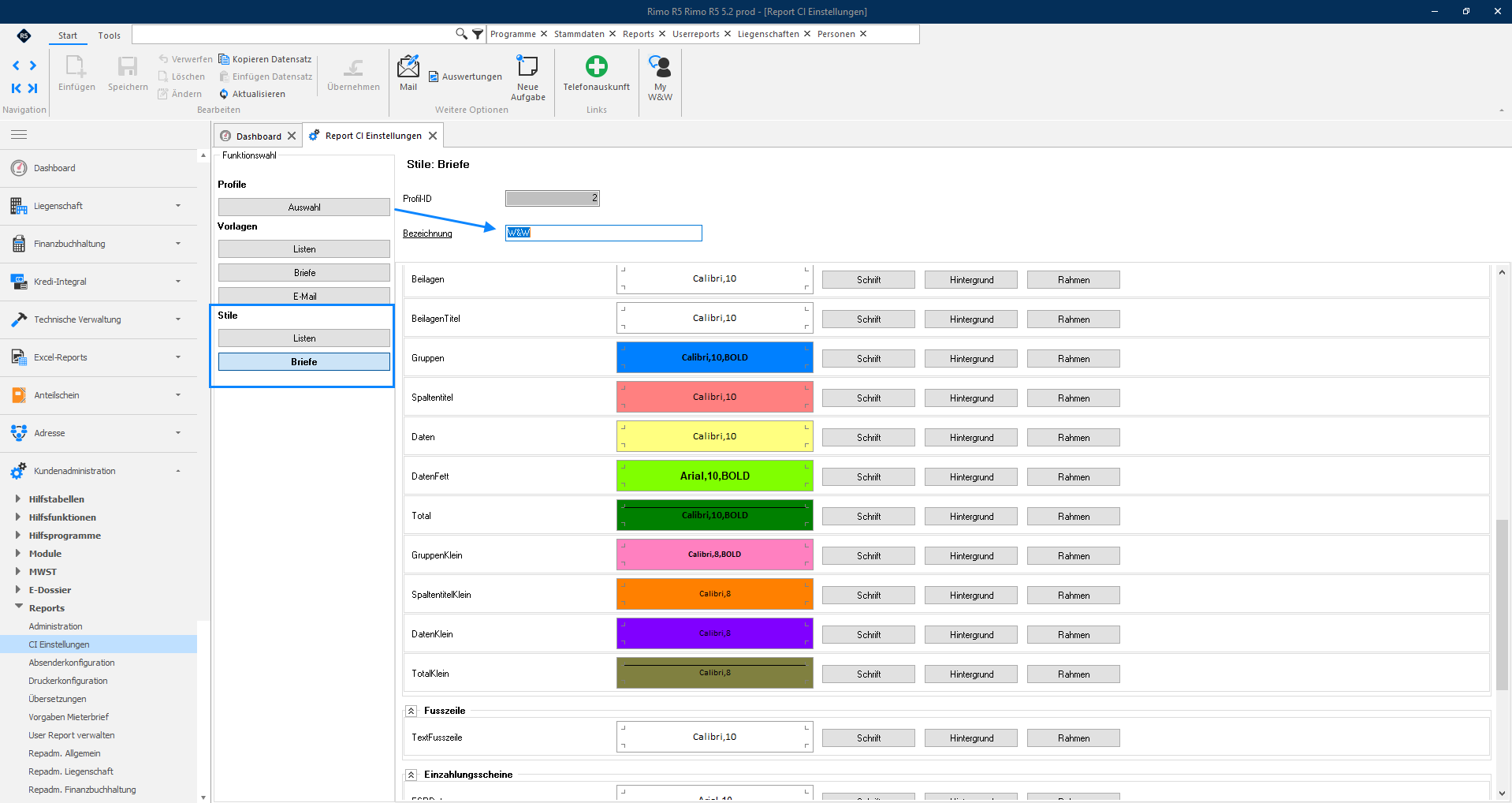Click Rahmen button for the Total row
The image size is (1512, 803).
point(1074,516)
